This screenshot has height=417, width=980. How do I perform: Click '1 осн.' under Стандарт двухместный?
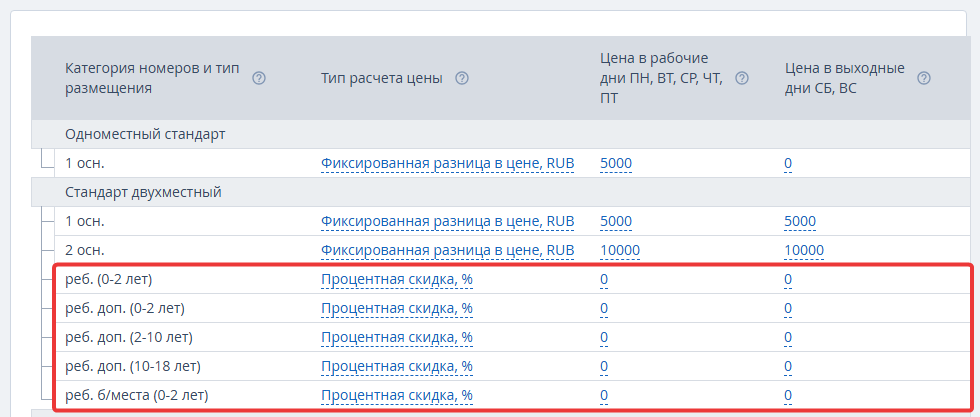coord(84,221)
